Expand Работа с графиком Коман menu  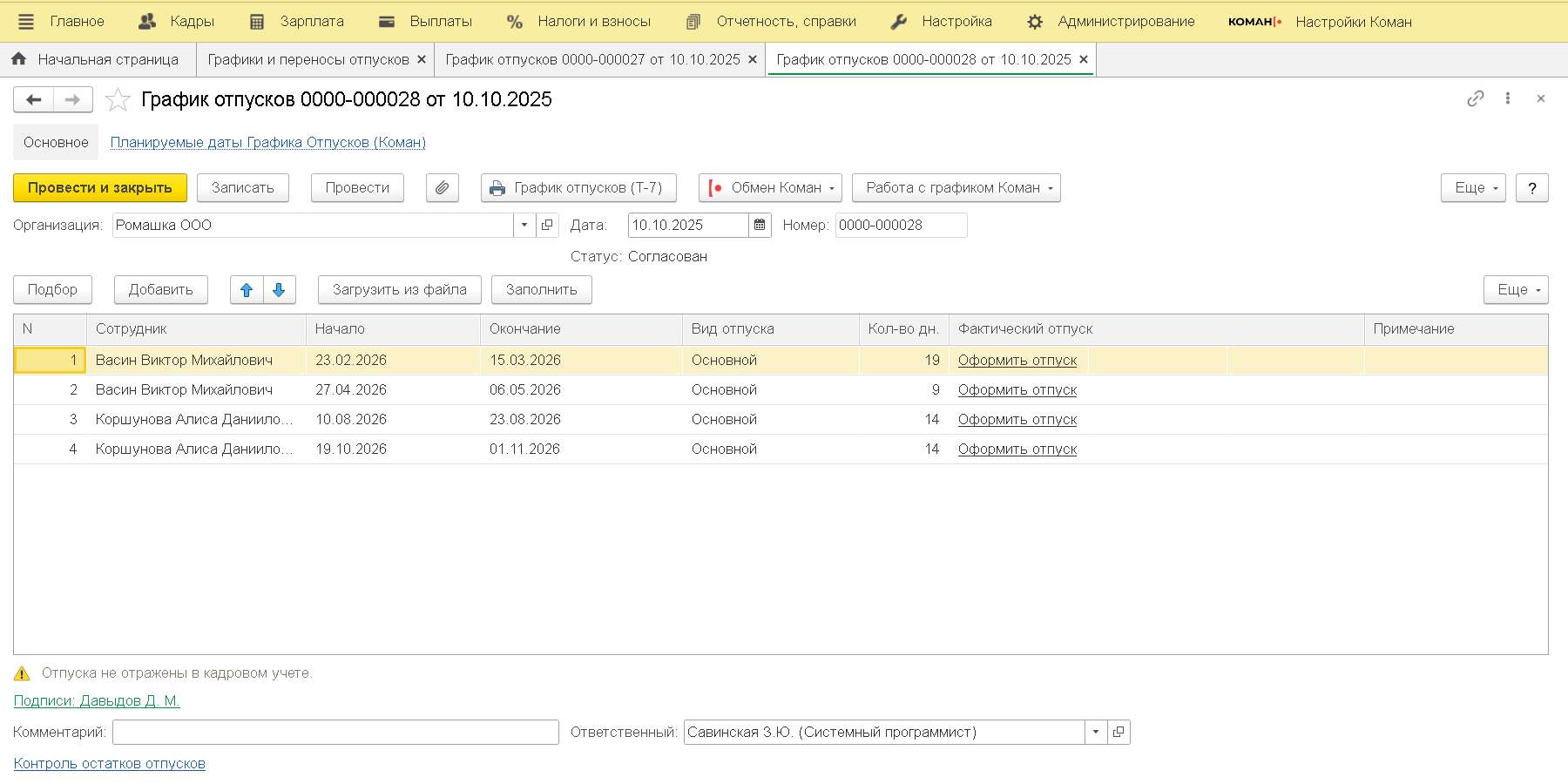pos(956,188)
